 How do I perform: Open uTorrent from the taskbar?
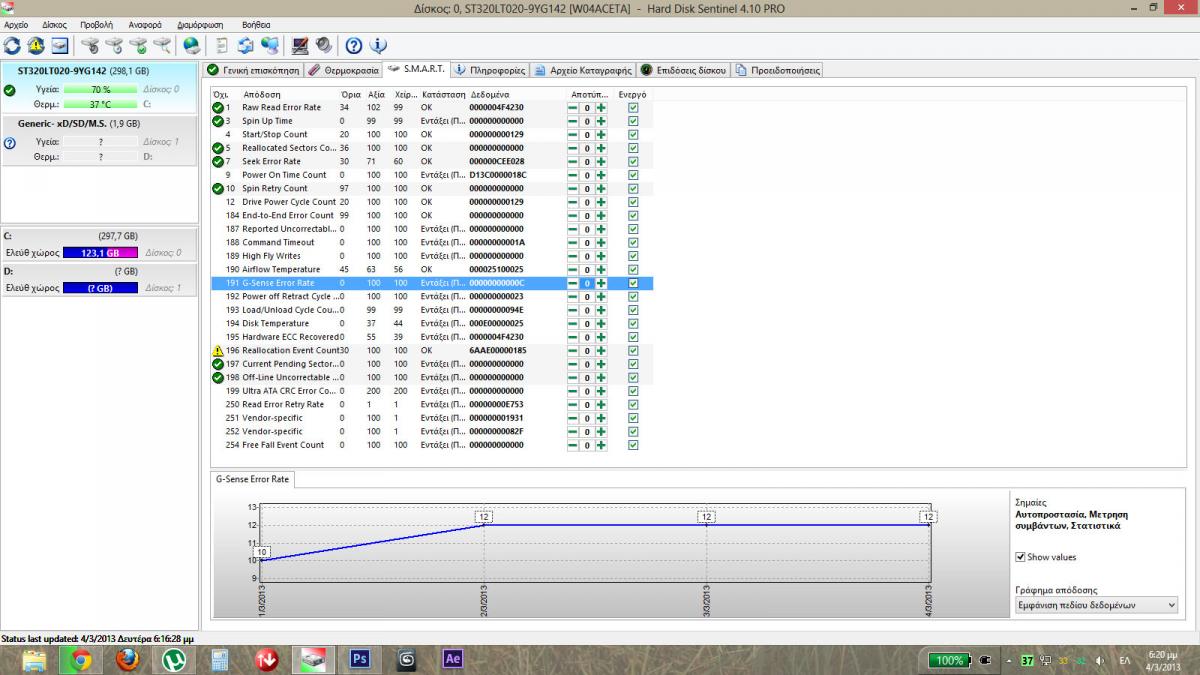coord(173,659)
